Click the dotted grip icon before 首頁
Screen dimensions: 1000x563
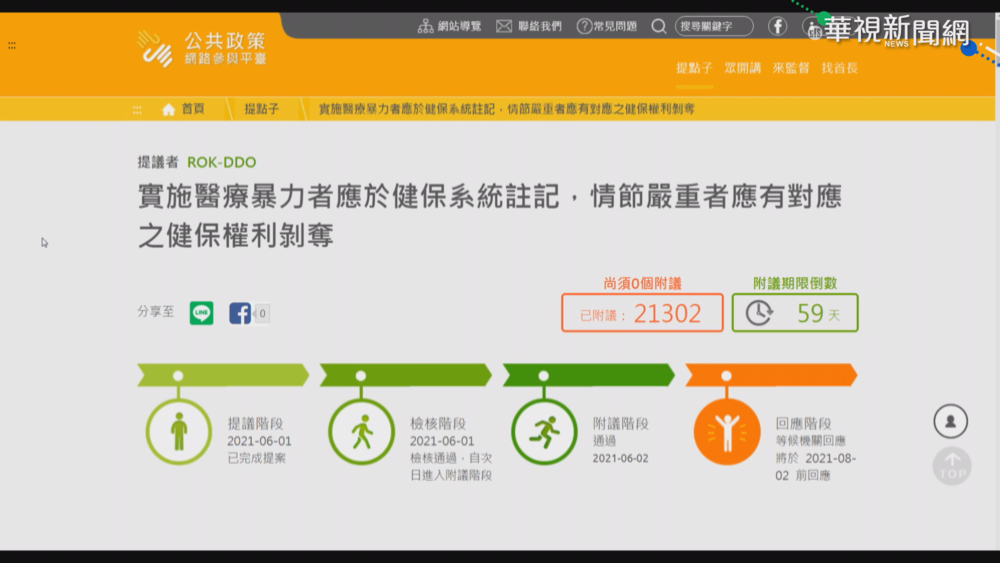(x=137, y=110)
